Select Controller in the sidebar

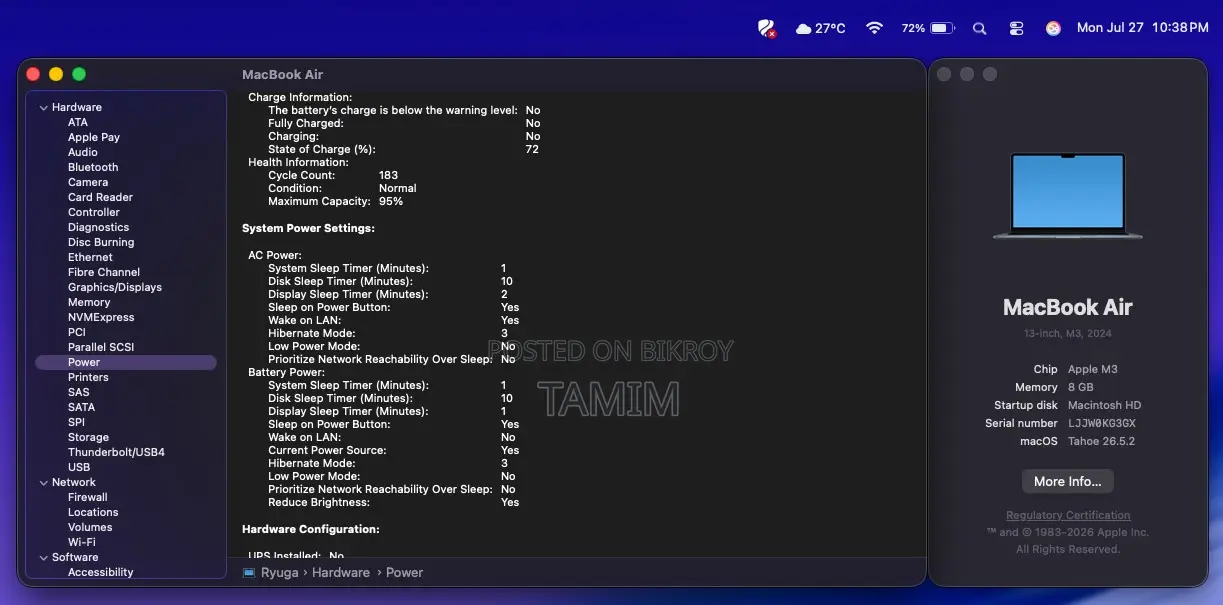(x=94, y=212)
